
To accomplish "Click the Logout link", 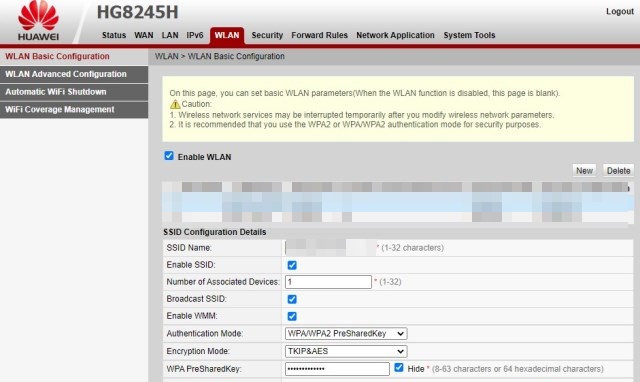I will (x=620, y=11).
